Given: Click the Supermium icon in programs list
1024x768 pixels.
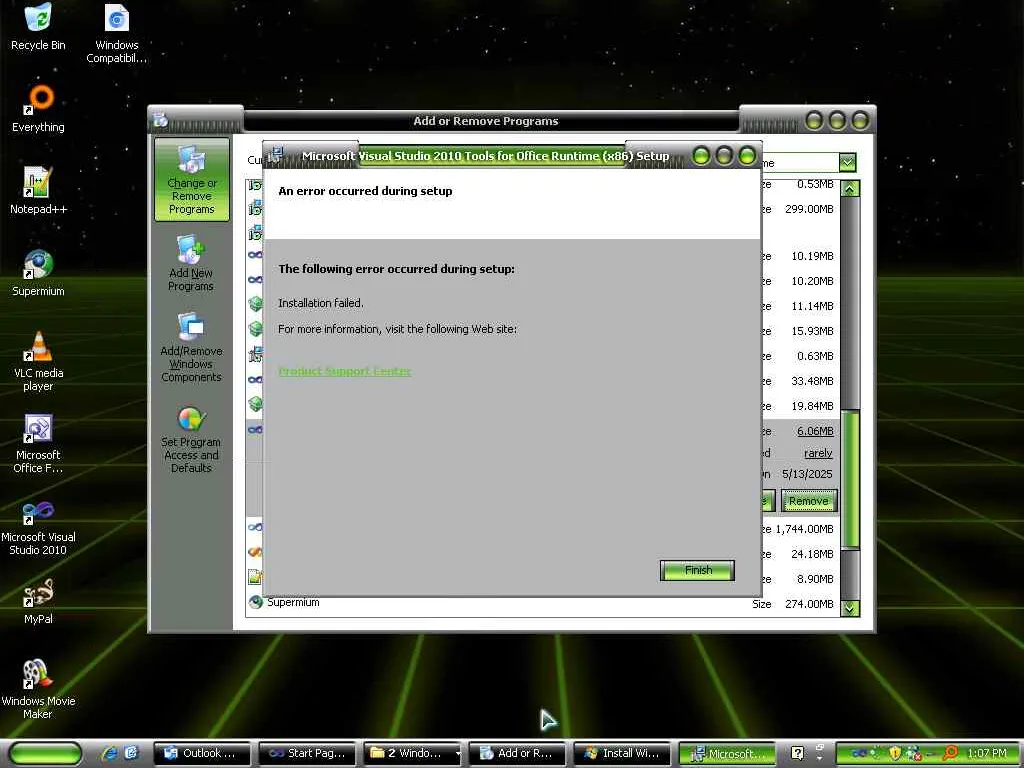Looking at the screenshot, I should click(x=255, y=602).
